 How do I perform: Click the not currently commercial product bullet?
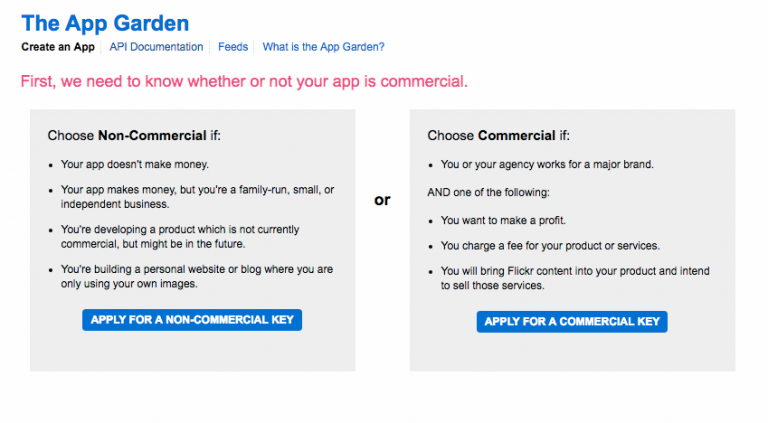180,236
